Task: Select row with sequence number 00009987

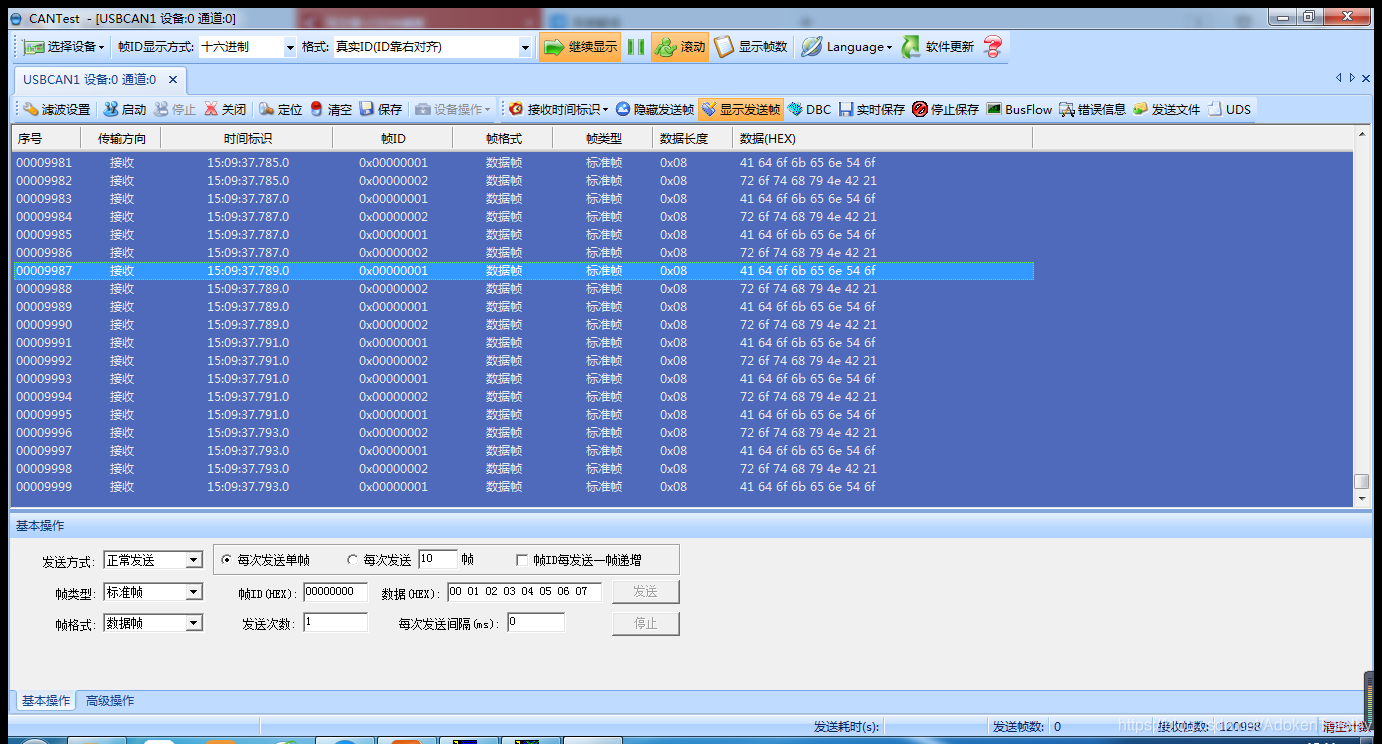Action: coord(523,271)
